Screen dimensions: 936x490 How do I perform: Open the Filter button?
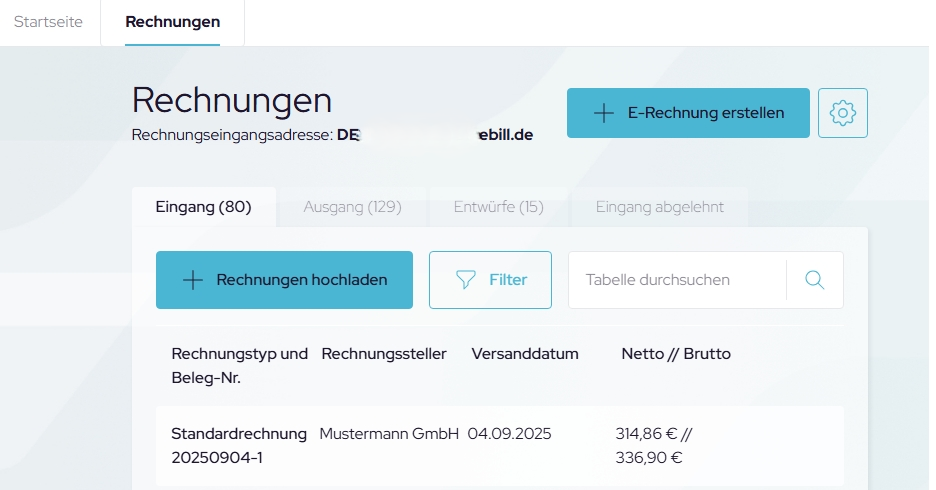click(490, 280)
